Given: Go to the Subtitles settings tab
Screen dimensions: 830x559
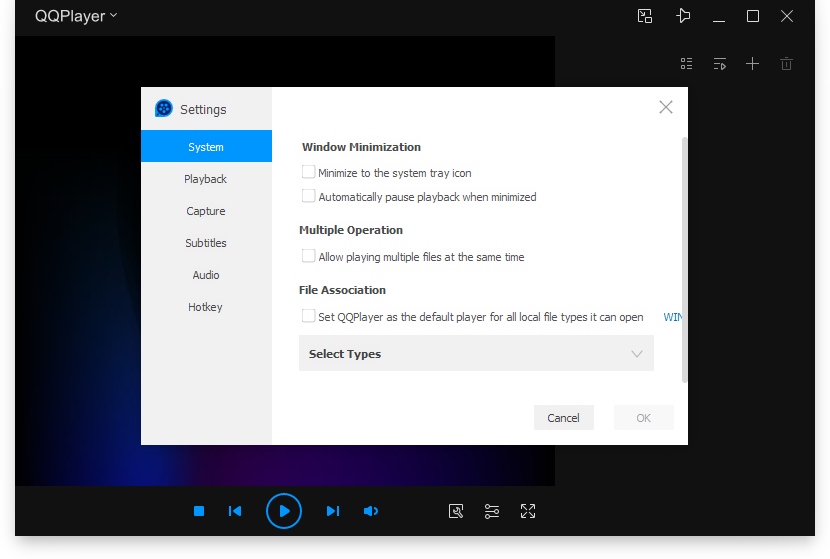Looking at the screenshot, I should click(x=206, y=243).
